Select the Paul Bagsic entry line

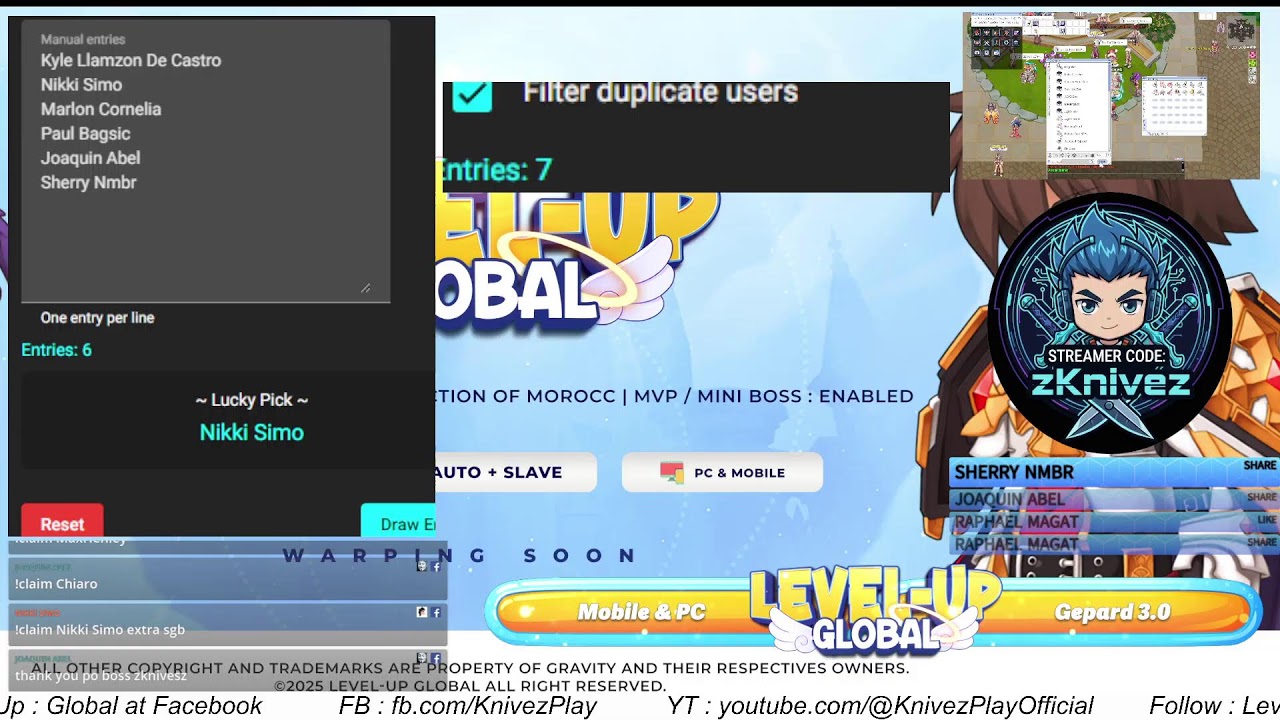pyautogui.click(x=85, y=133)
